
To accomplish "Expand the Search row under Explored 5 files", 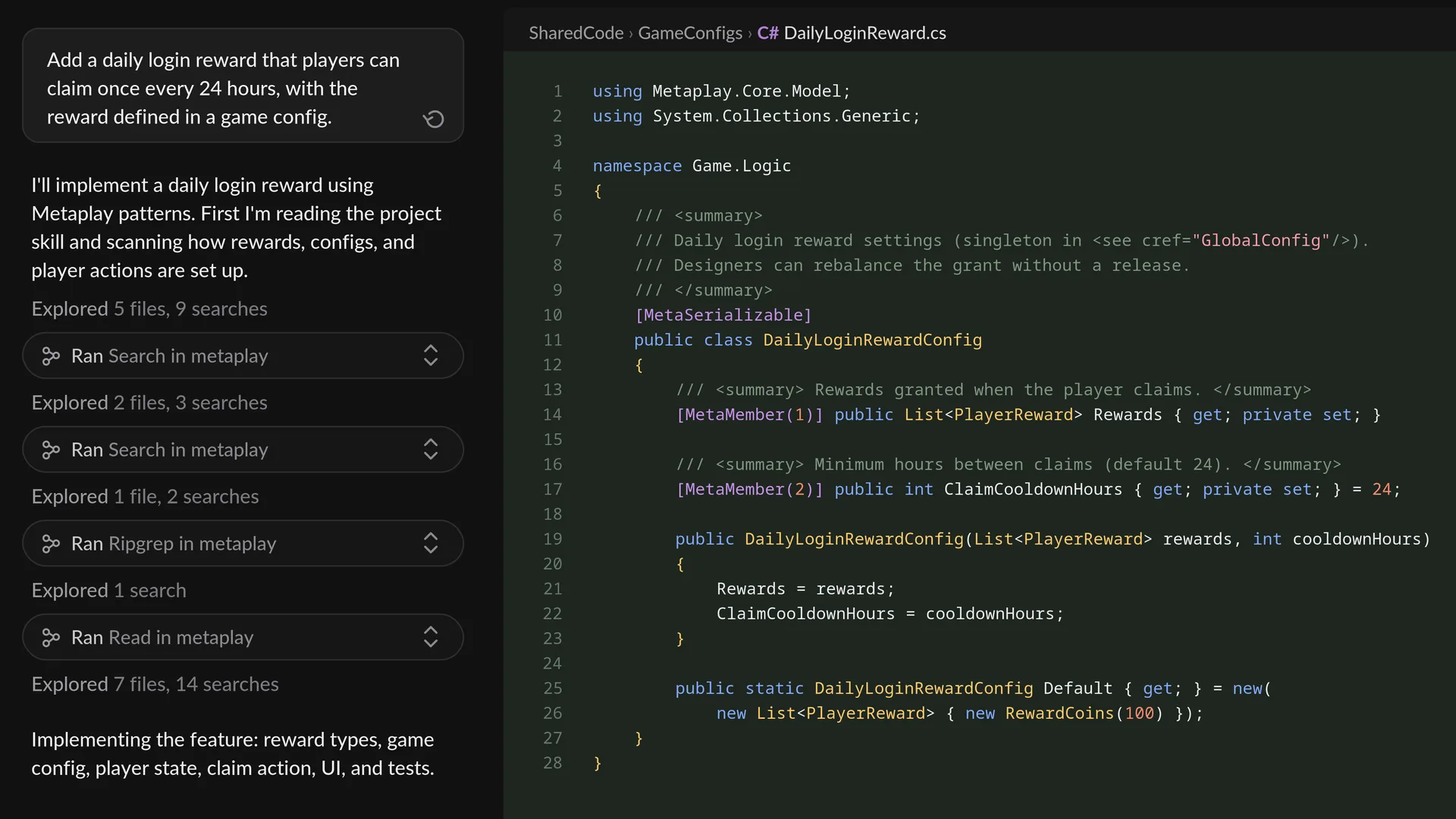I will [x=431, y=356].
